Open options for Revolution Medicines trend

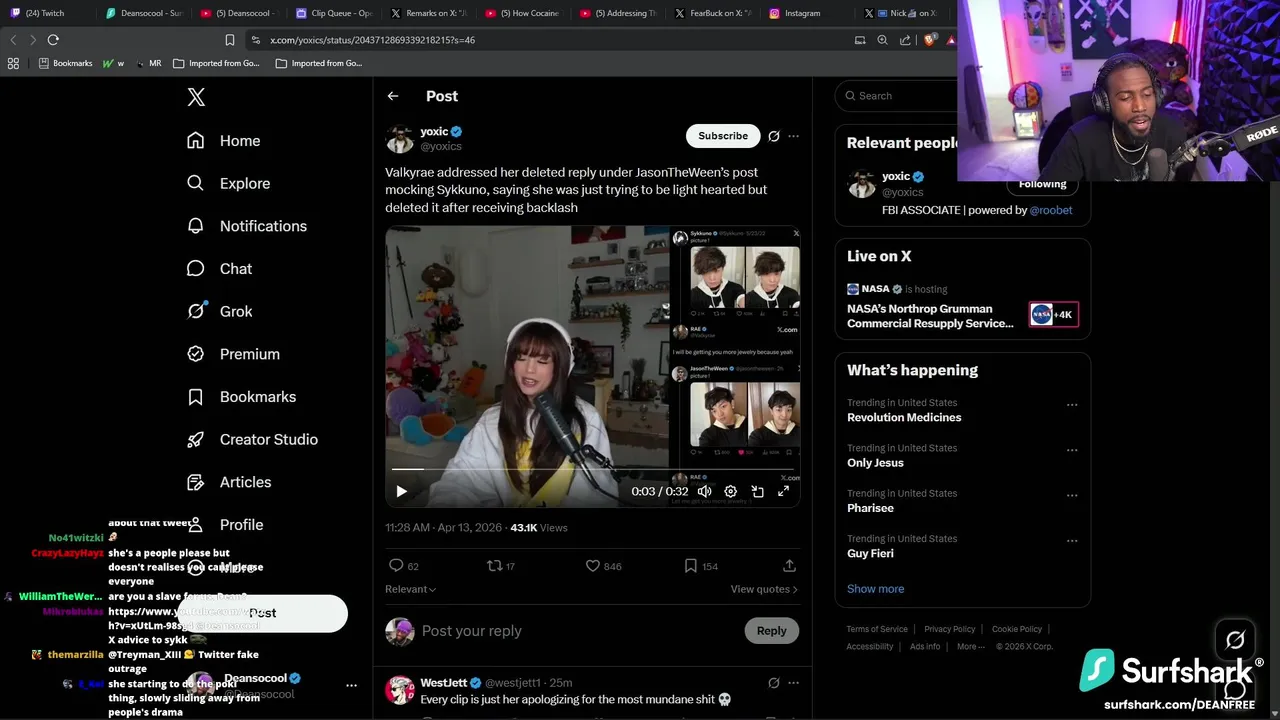click(x=1072, y=405)
